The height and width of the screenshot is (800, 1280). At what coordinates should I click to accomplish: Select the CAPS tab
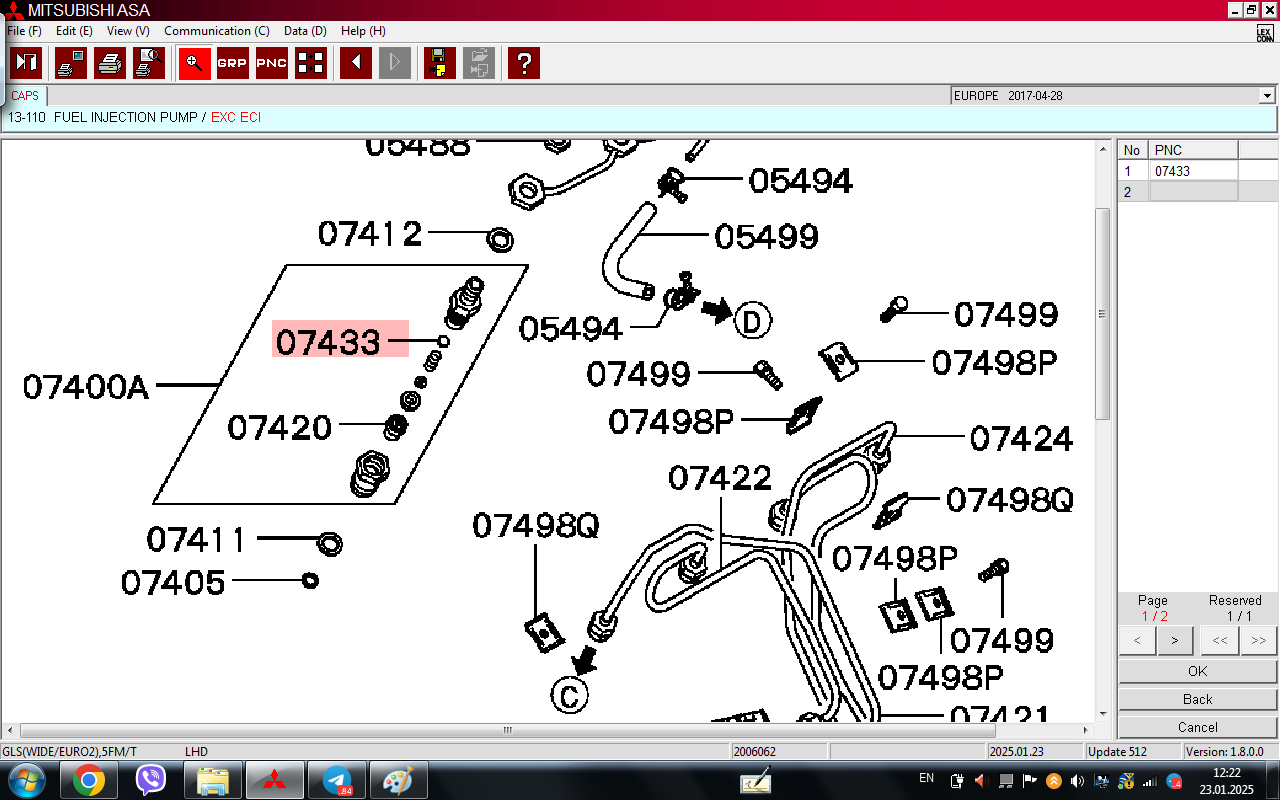point(25,96)
